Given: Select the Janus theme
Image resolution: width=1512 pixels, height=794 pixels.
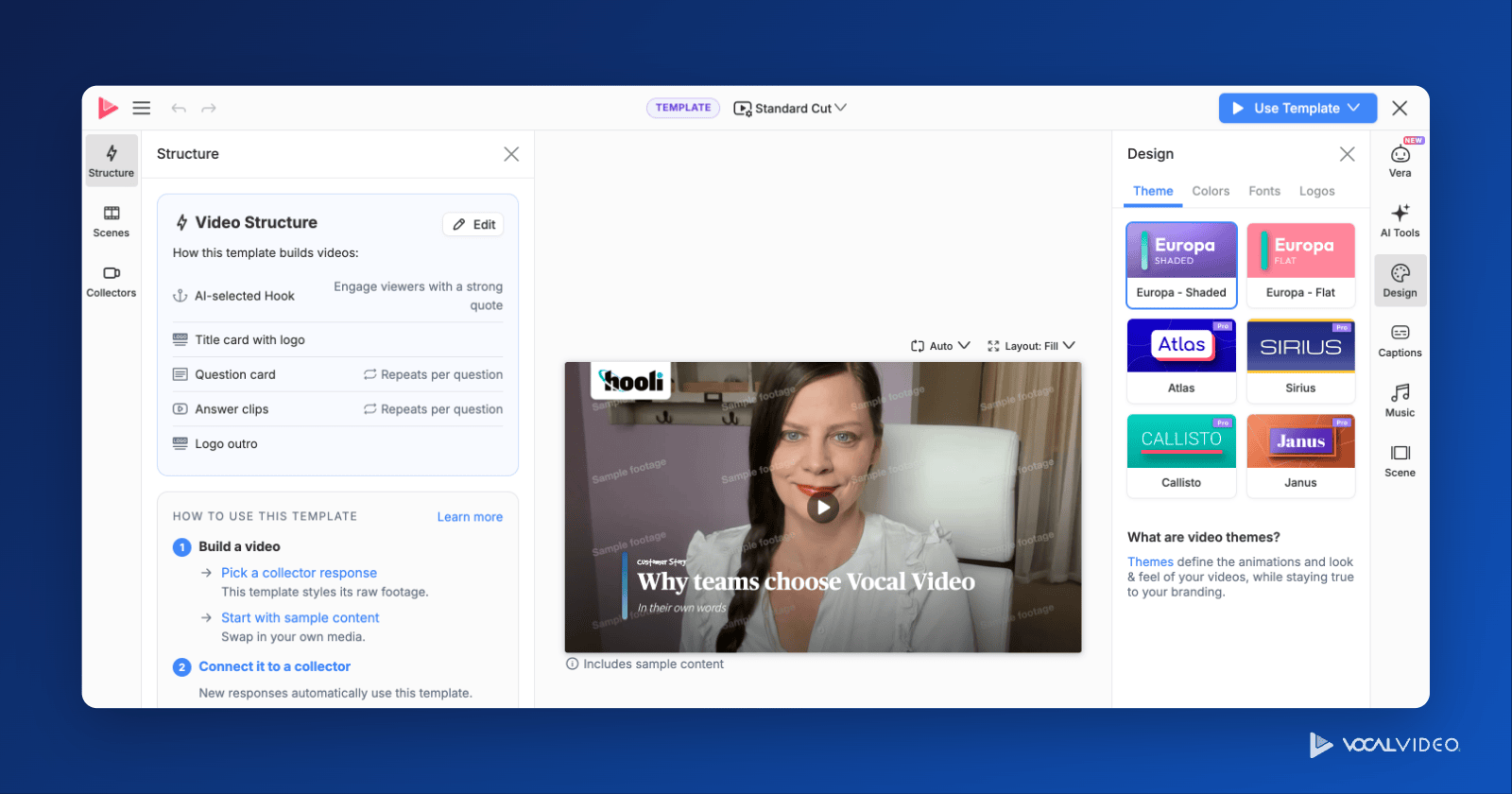Looking at the screenshot, I should tap(1301, 456).
